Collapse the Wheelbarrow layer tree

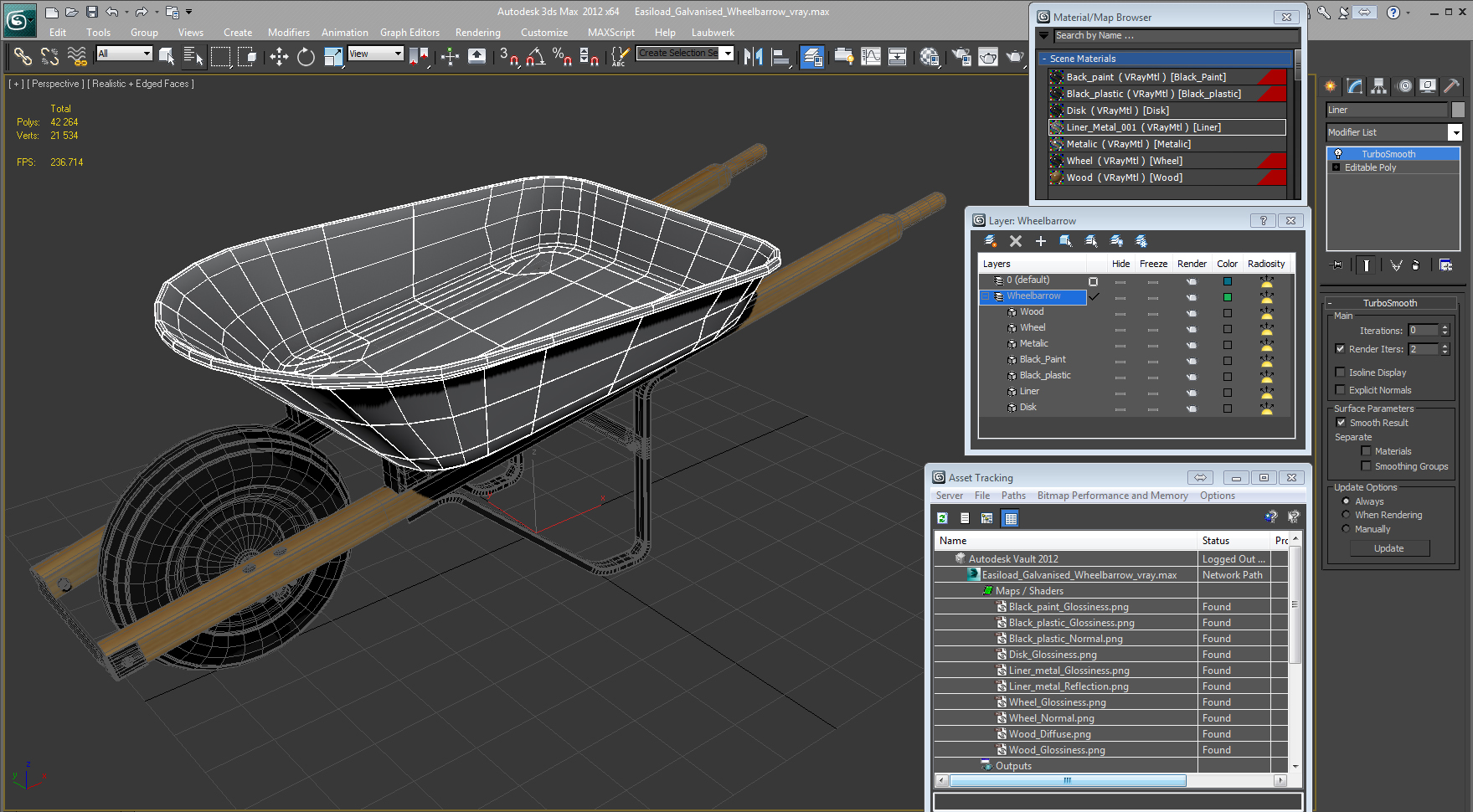tap(986, 296)
